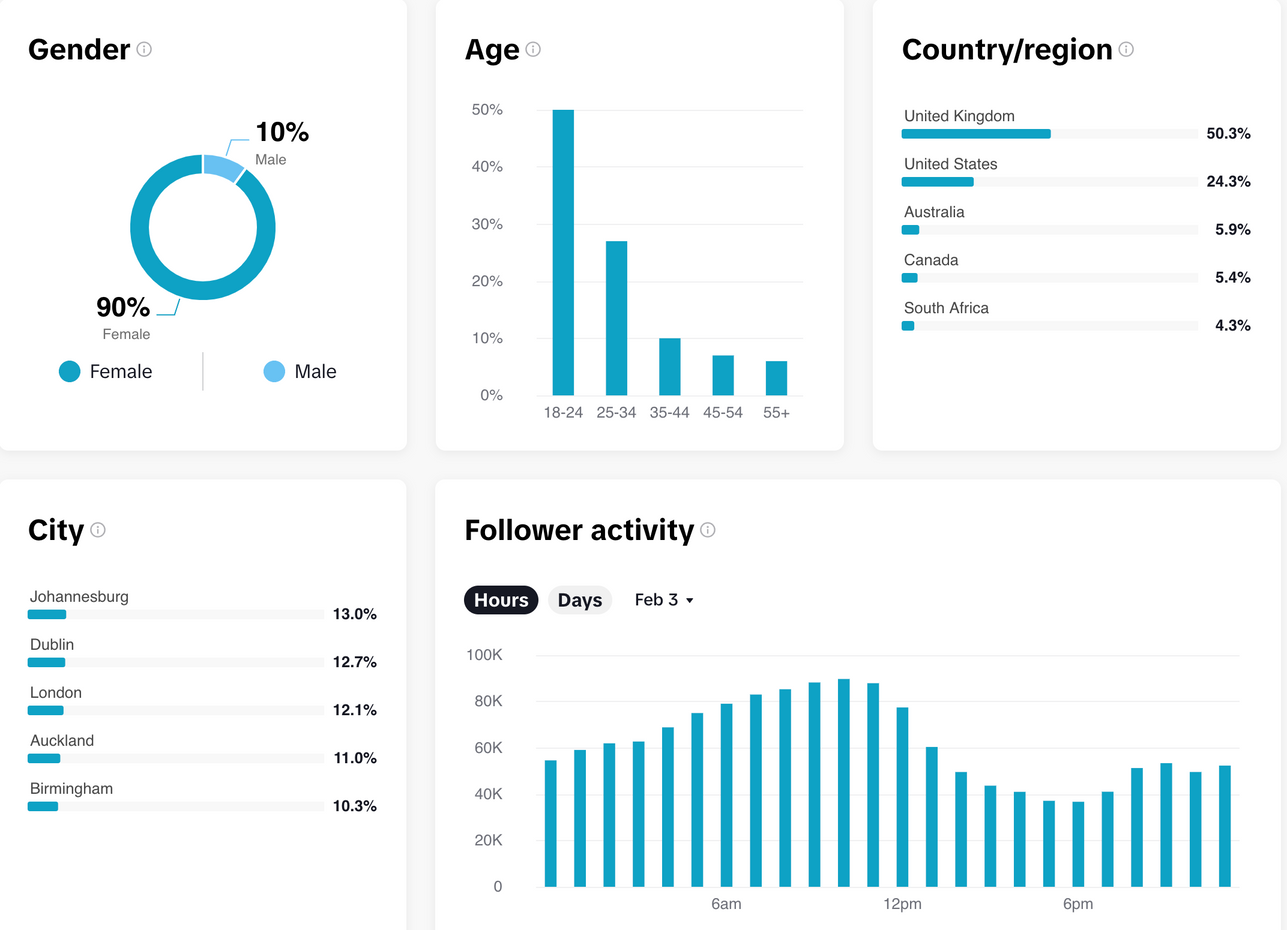Viewport: 1287px width, 930px height.
Task: Click the info icon beside City
Action: click(x=98, y=530)
